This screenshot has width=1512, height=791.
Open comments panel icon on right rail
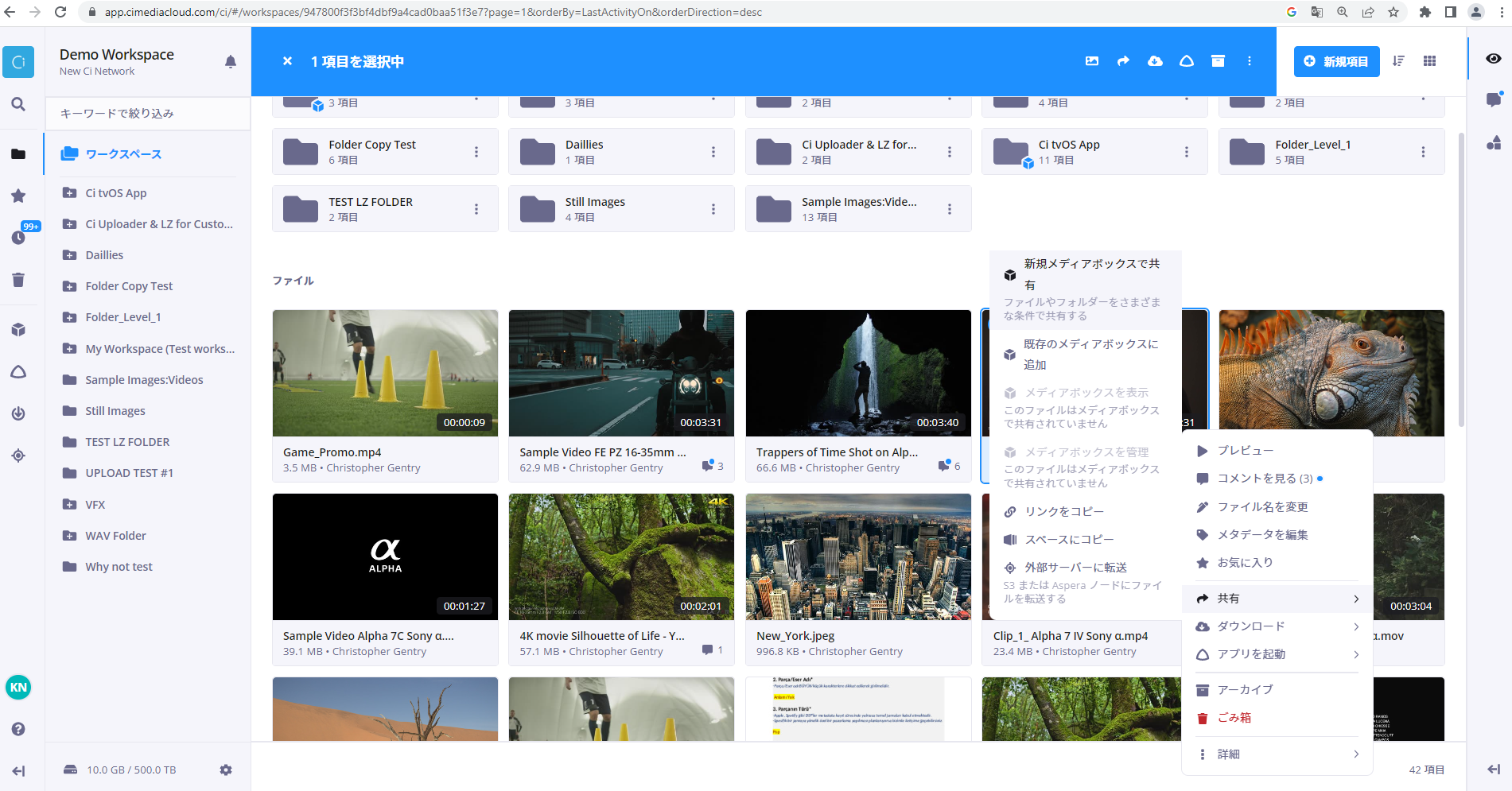(x=1494, y=99)
